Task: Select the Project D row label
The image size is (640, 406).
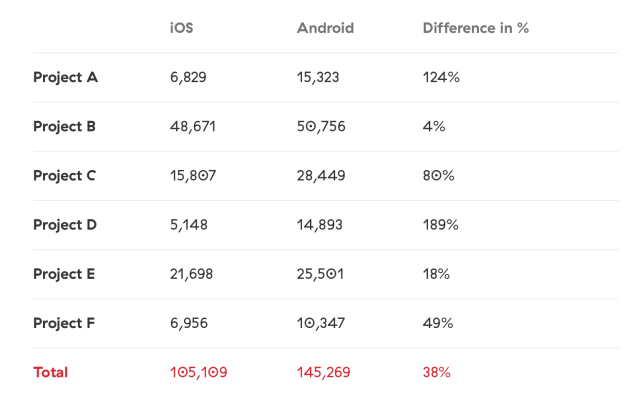Action: (x=65, y=224)
